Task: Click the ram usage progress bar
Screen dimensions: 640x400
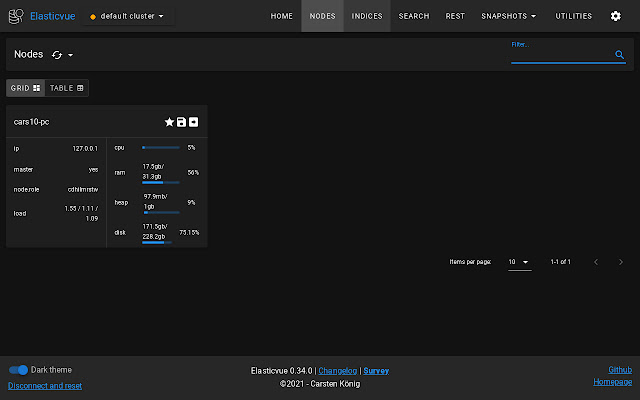Action: coord(161,182)
